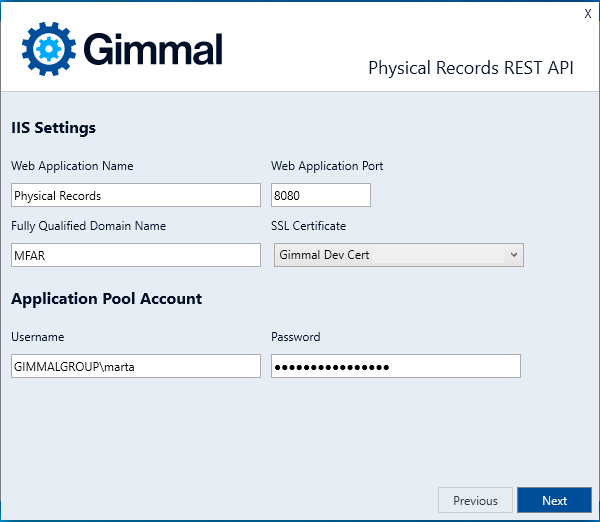Click the Web Application Port label
600x522 pixels.
(327, 166)
